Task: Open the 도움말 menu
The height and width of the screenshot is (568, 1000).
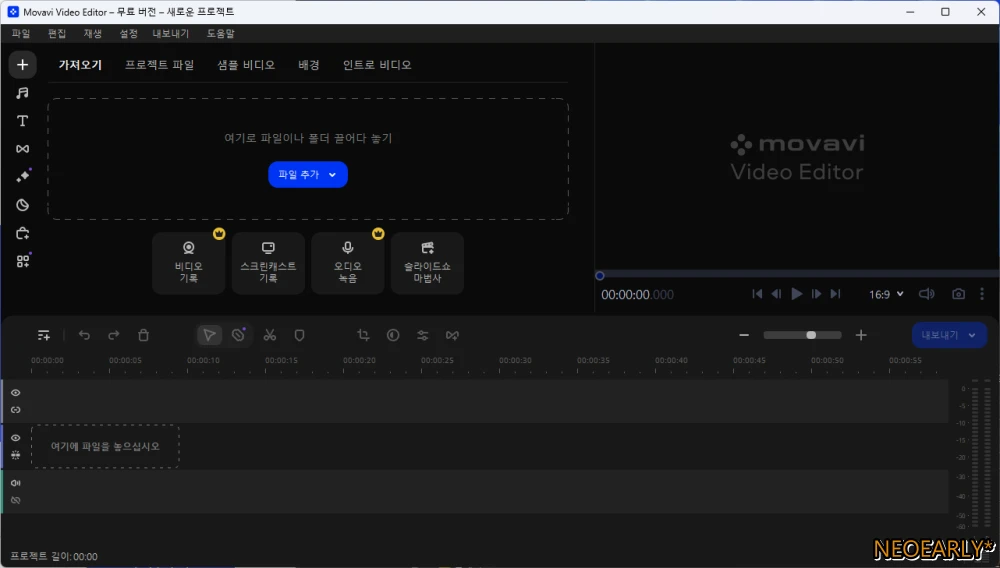Action: tap(220, 33)
